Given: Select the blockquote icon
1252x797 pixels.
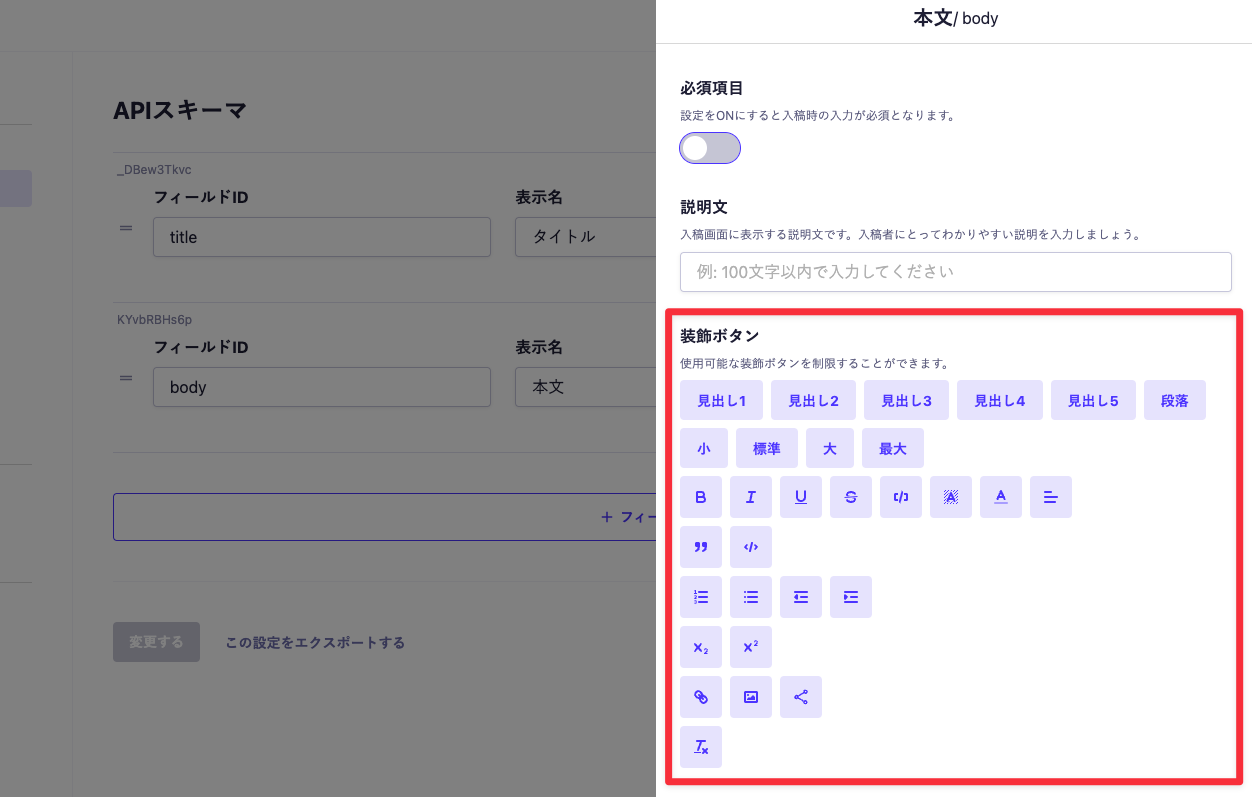Looking at the screenshot, I should point(701,547).
